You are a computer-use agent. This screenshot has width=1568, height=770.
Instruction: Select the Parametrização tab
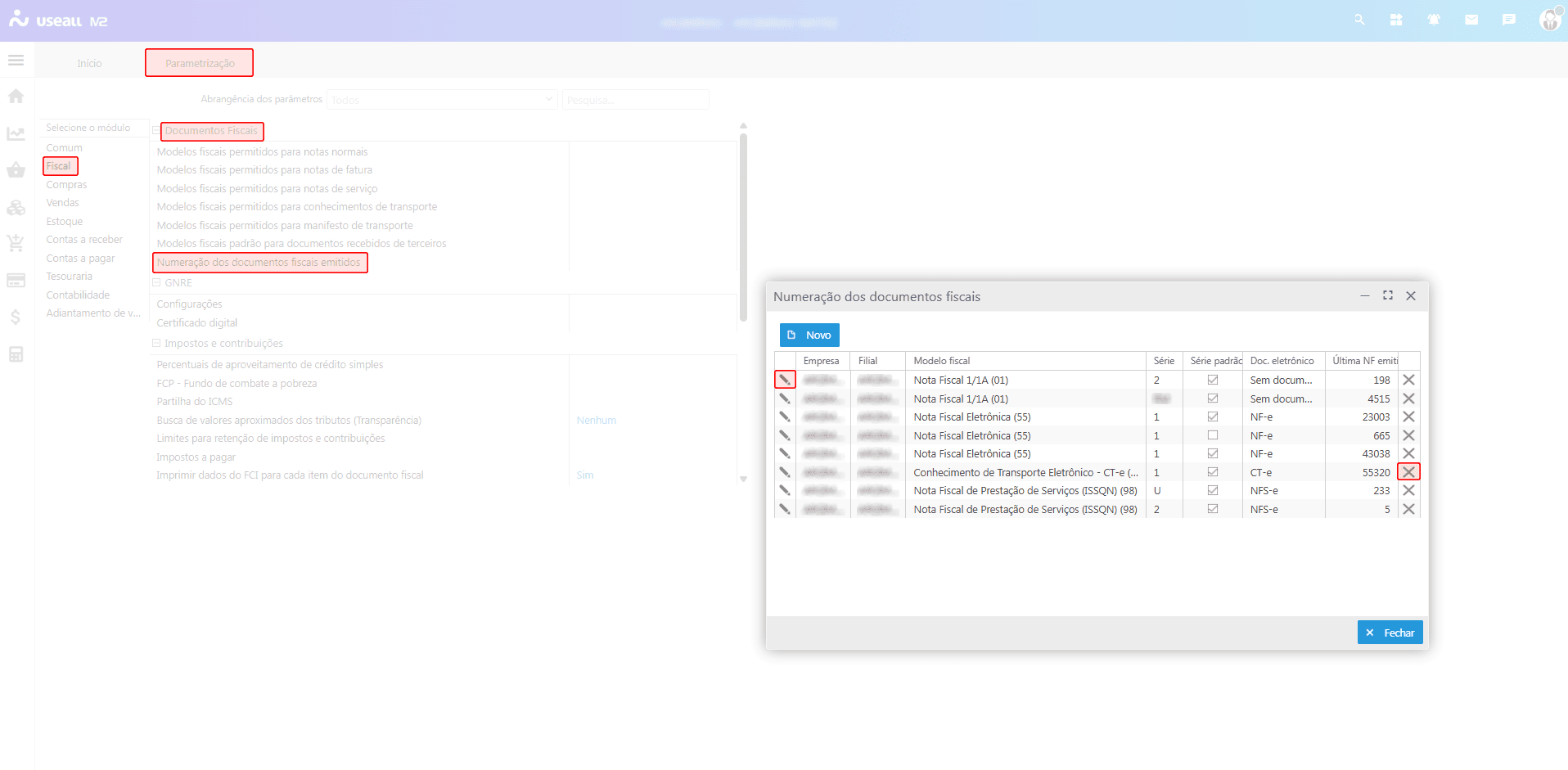(200, 63)
